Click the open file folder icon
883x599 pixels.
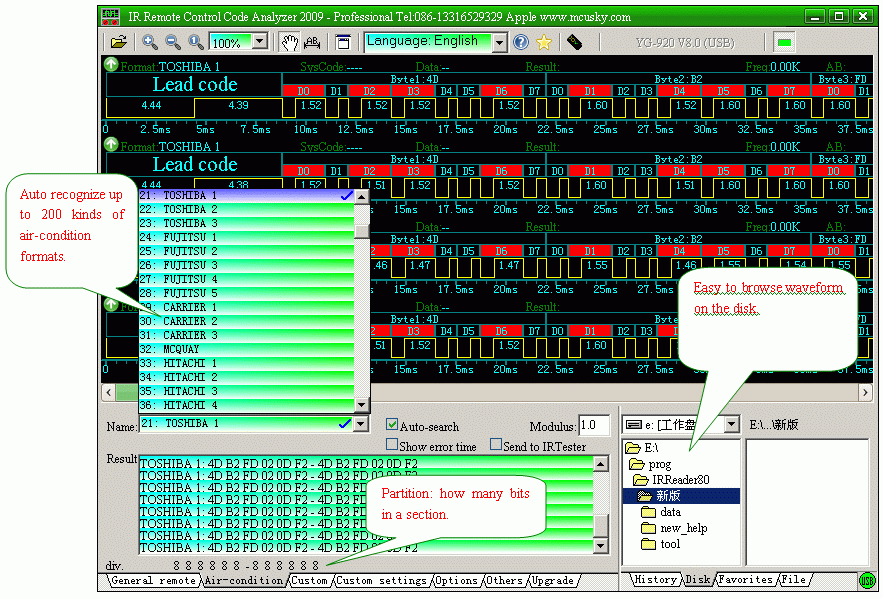click(x=119, y=42)
